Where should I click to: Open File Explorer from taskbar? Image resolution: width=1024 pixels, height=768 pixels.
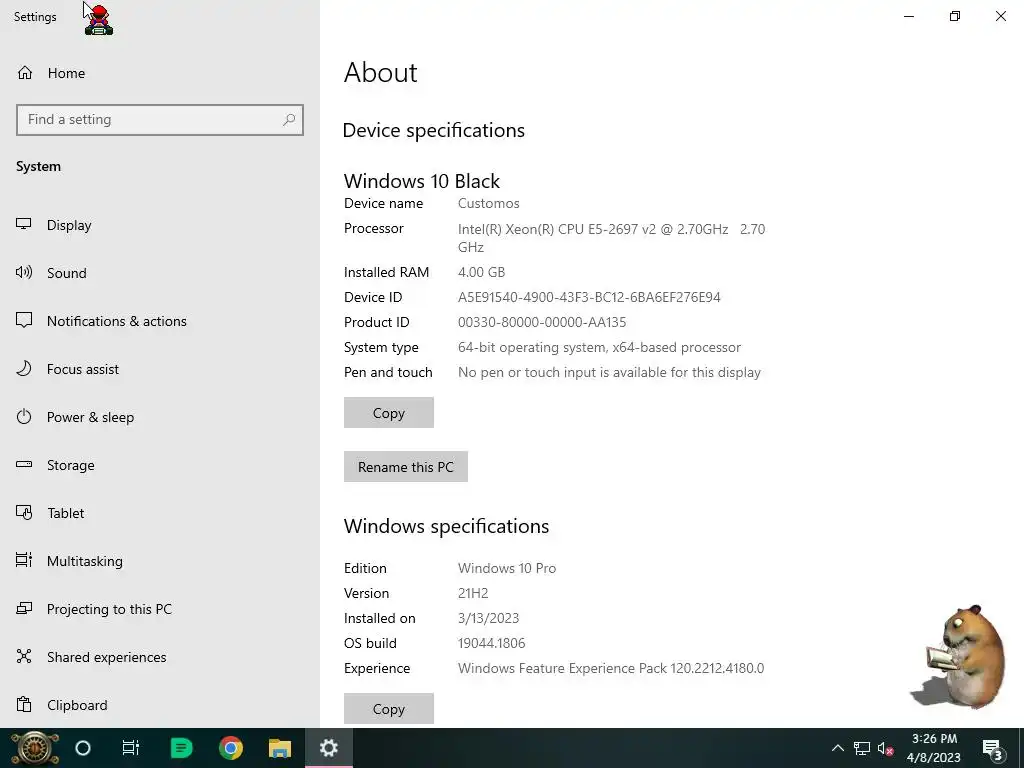click(x=280, y=748)
